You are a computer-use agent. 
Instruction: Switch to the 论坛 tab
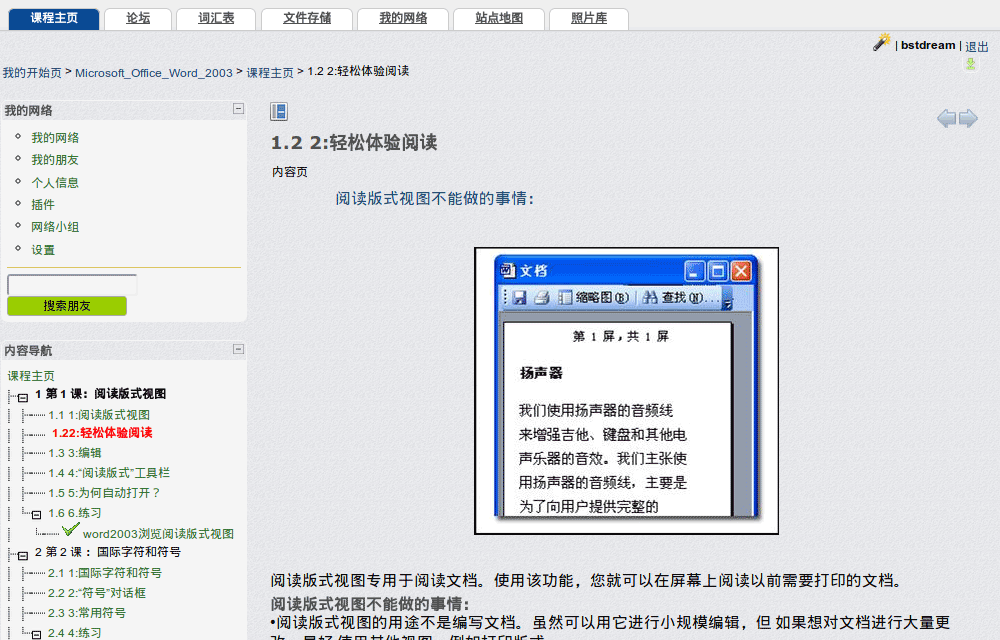pyautogui.click(x=137, y=18)
